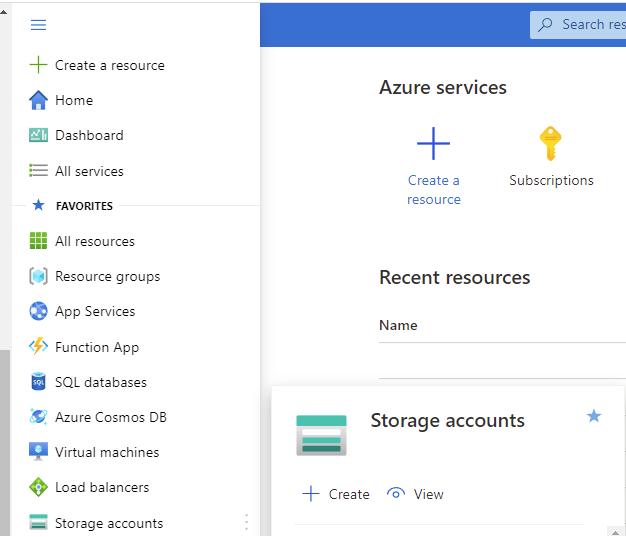
Task: Click the Load balancers diamond icon
Action: pyautogui.click(x=38, y=487)
